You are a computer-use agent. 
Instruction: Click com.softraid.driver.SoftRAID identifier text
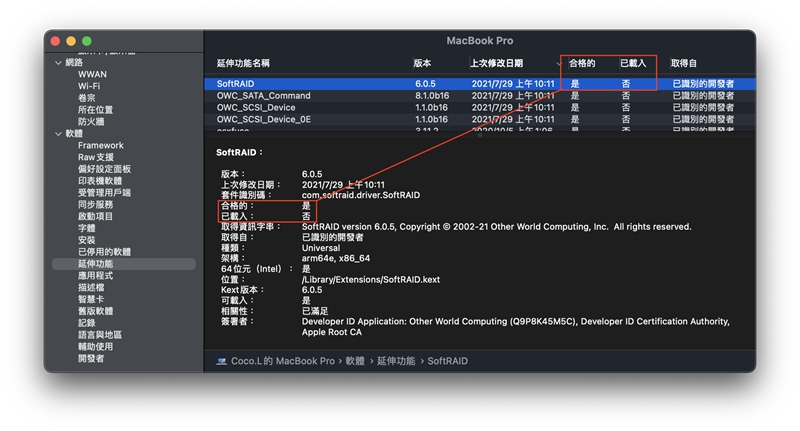tap(361, 195)
